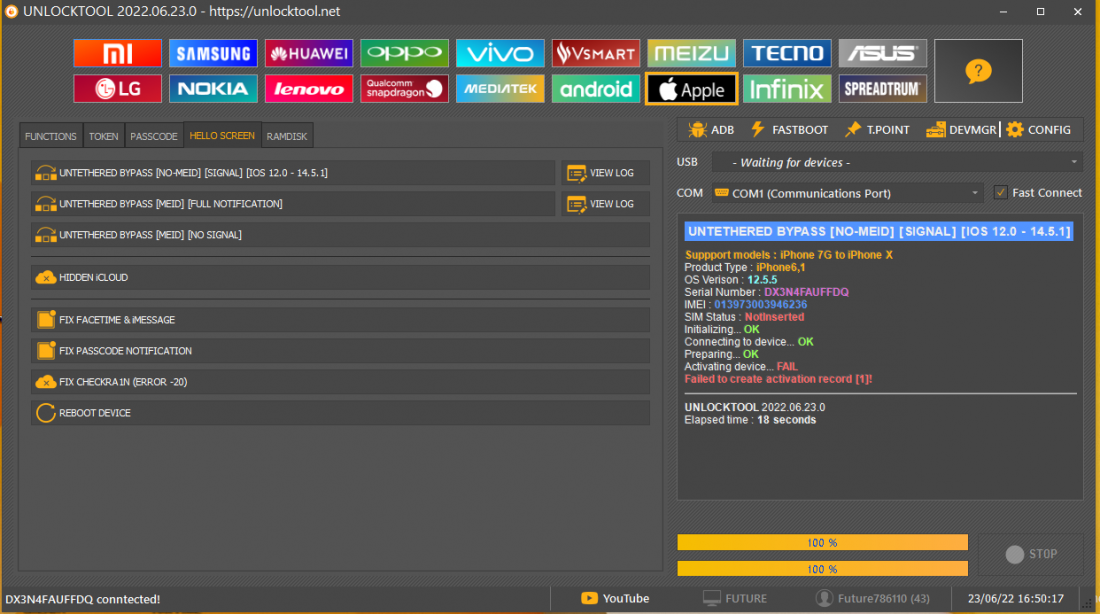
Task: Choose the Samsung brand logo
Action: (213, 53)
